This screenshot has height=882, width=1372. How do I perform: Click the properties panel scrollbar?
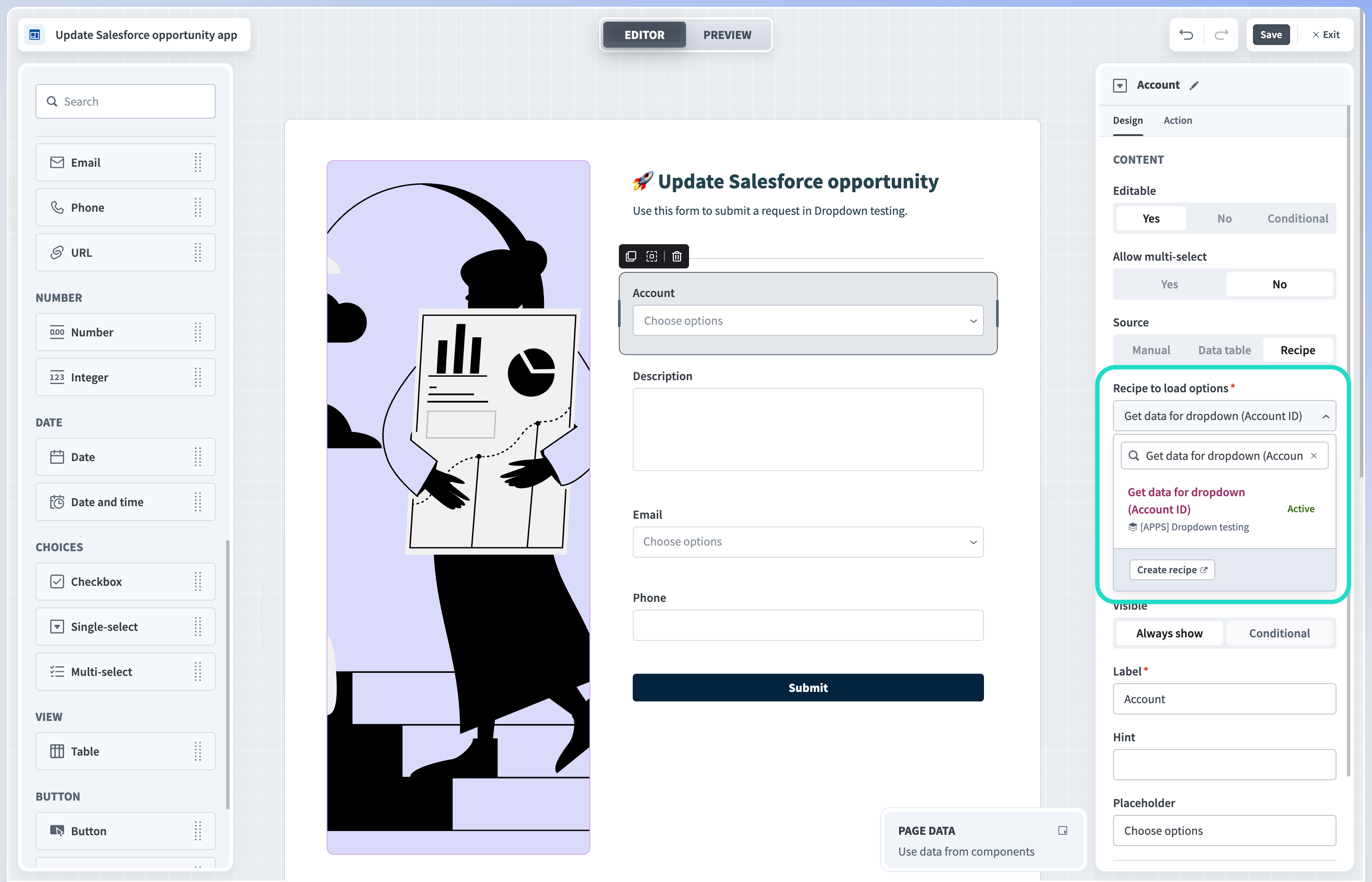point(1349,441)
